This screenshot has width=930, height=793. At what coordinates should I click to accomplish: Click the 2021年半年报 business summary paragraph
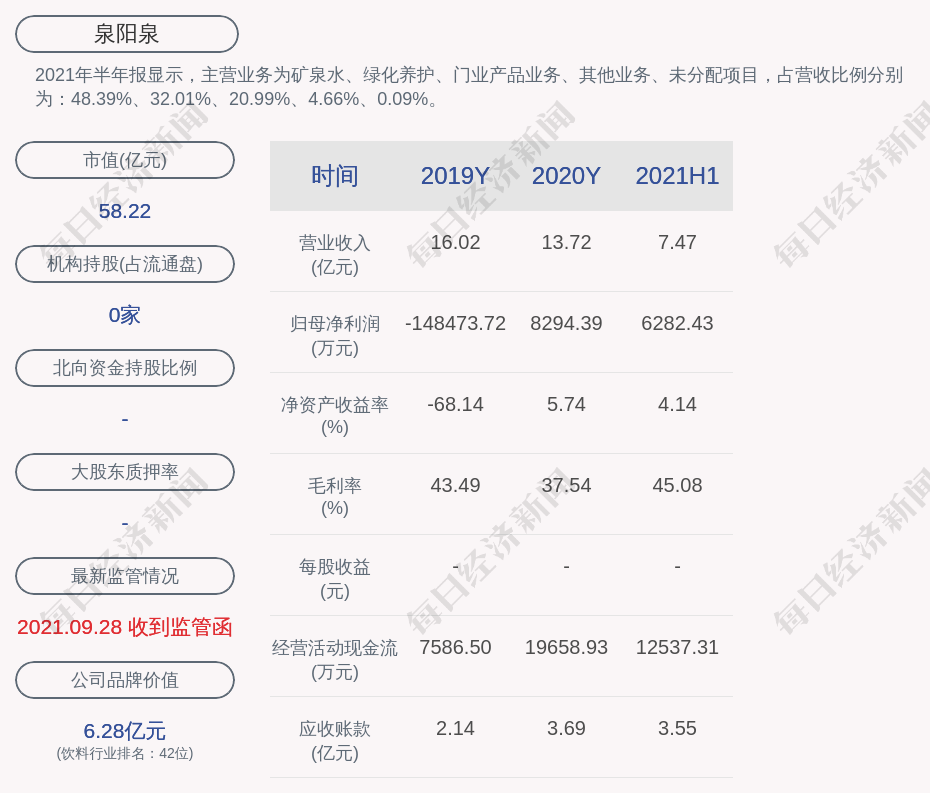point(469,87)
